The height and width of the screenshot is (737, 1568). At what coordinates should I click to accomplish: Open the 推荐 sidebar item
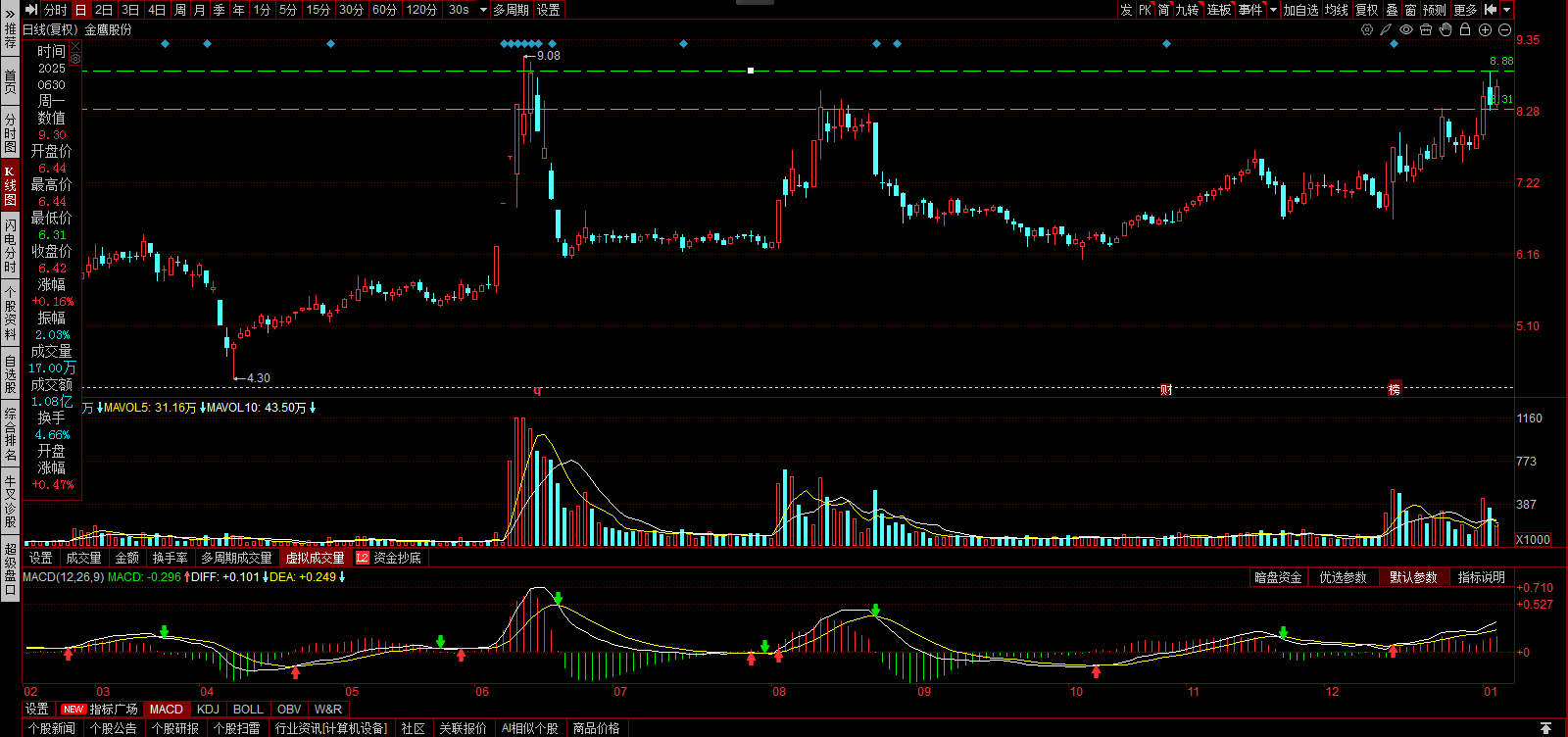pos(10,37)
